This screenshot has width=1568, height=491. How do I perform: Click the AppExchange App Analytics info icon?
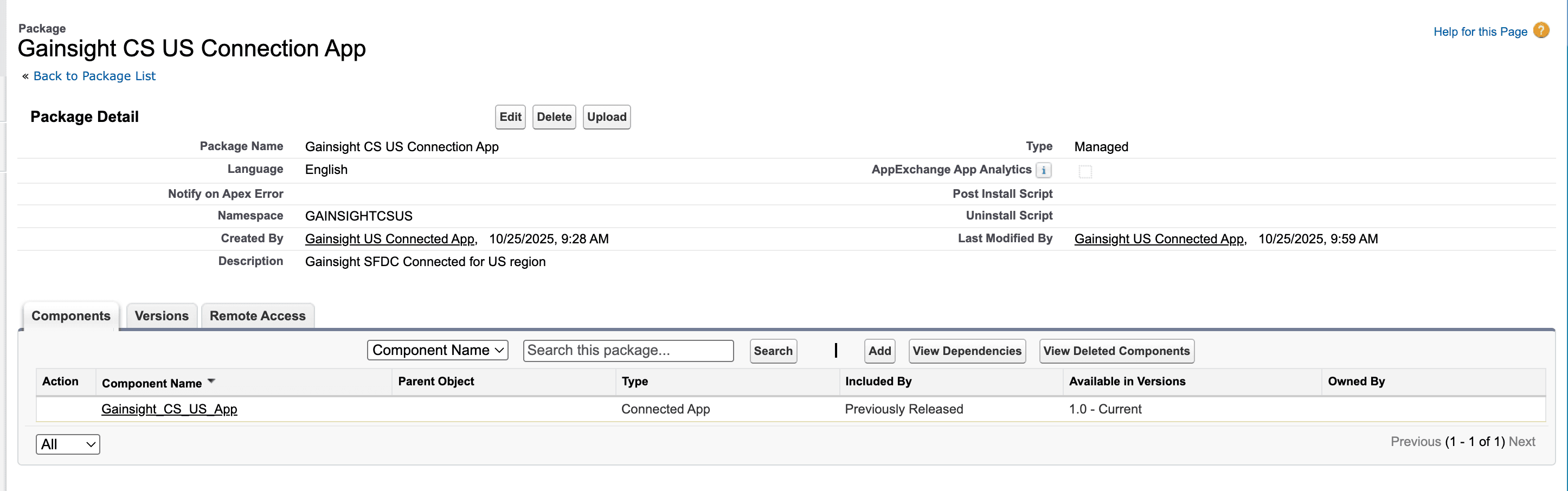click(x=1043, y=170)
